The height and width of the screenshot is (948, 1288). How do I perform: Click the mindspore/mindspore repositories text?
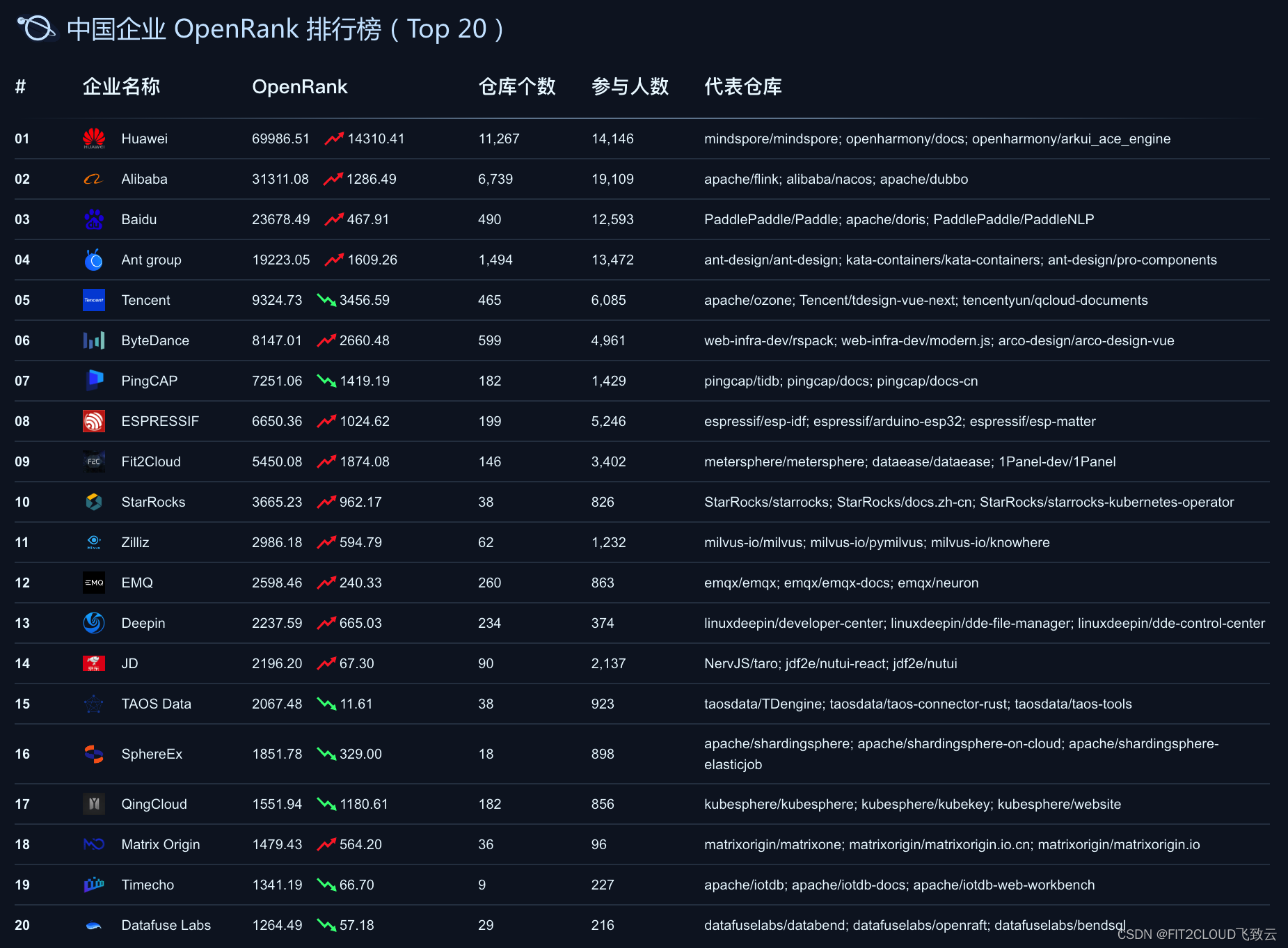tap(937, 139)
